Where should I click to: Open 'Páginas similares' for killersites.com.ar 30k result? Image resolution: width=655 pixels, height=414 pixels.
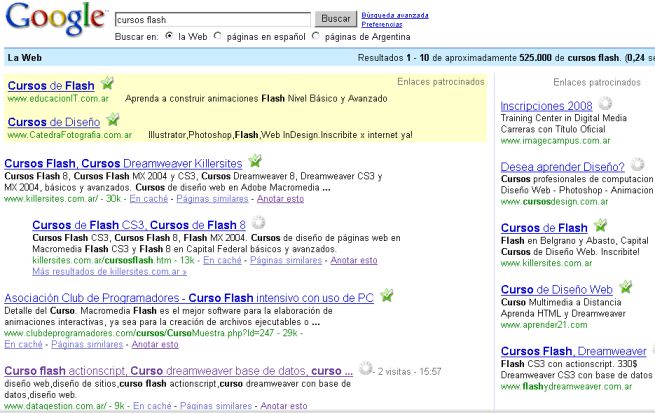(x=212, y=199)
